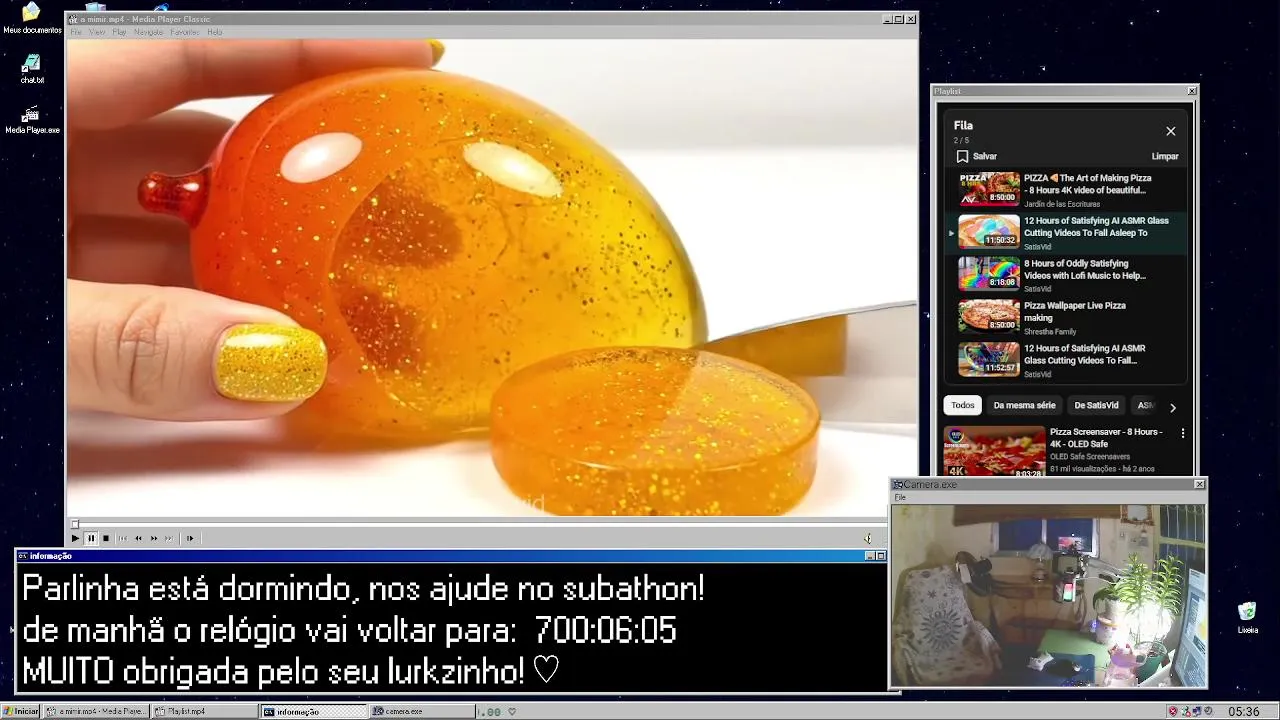Switch to Playlist.mp4 taskbar item
This screenshot has height=720, width=1280.
pyautogui.click(x=204, y=711)
